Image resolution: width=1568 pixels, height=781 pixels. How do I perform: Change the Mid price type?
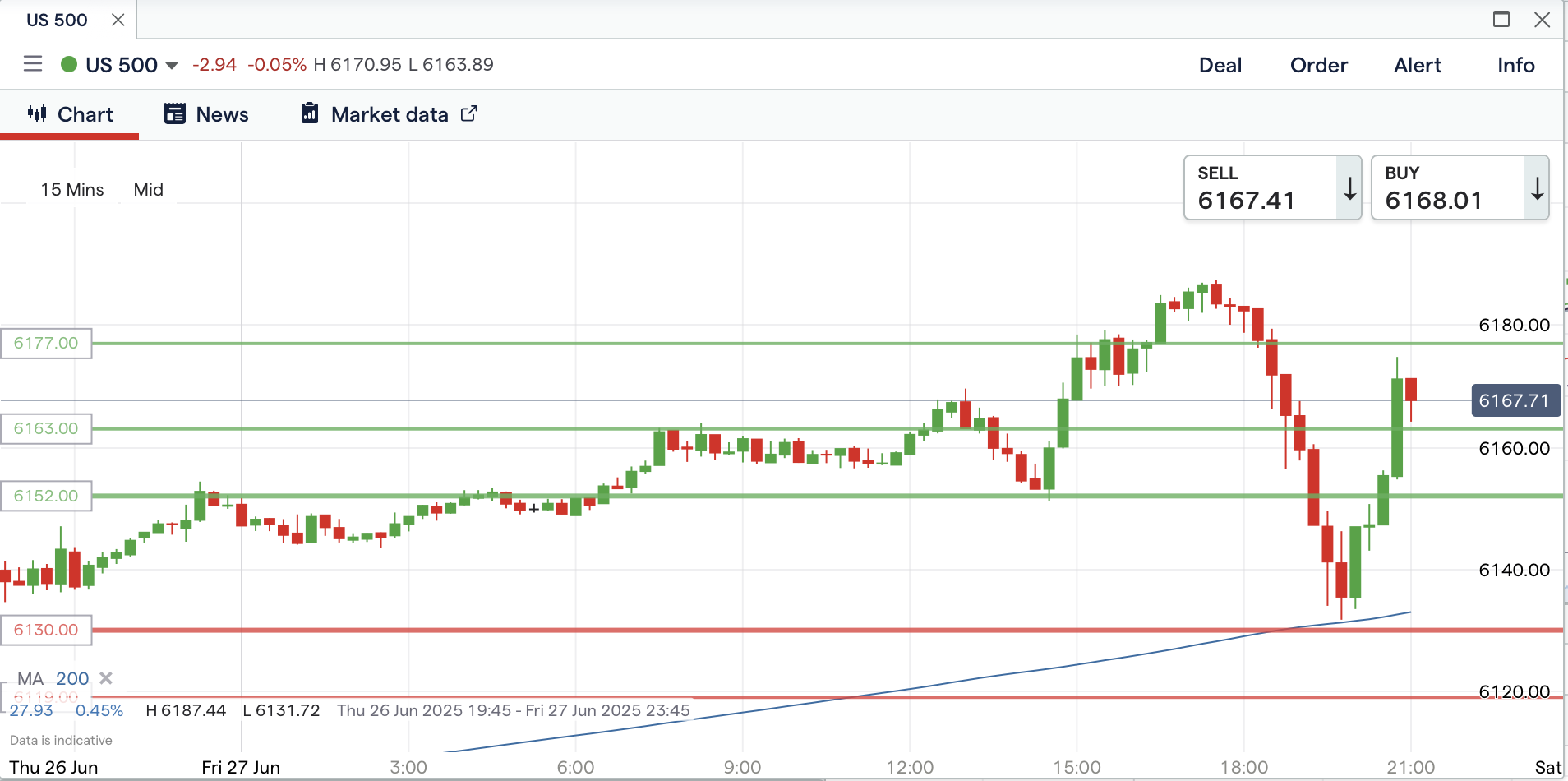coord(149,190)
